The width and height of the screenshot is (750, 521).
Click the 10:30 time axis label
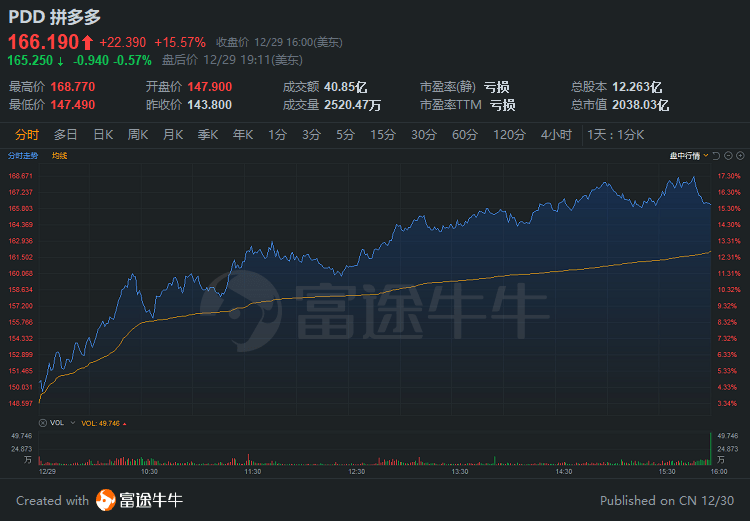[x=149, y=472]
